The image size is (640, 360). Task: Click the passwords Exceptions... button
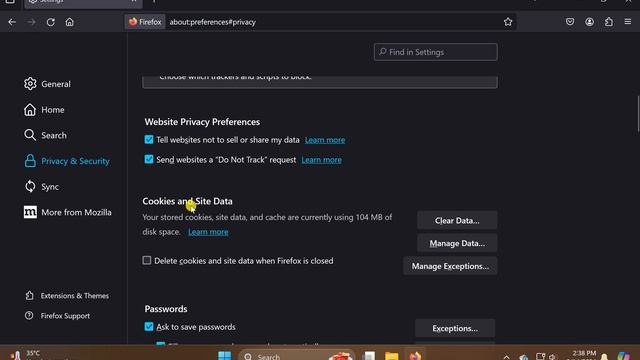click(x=455, y=328)
